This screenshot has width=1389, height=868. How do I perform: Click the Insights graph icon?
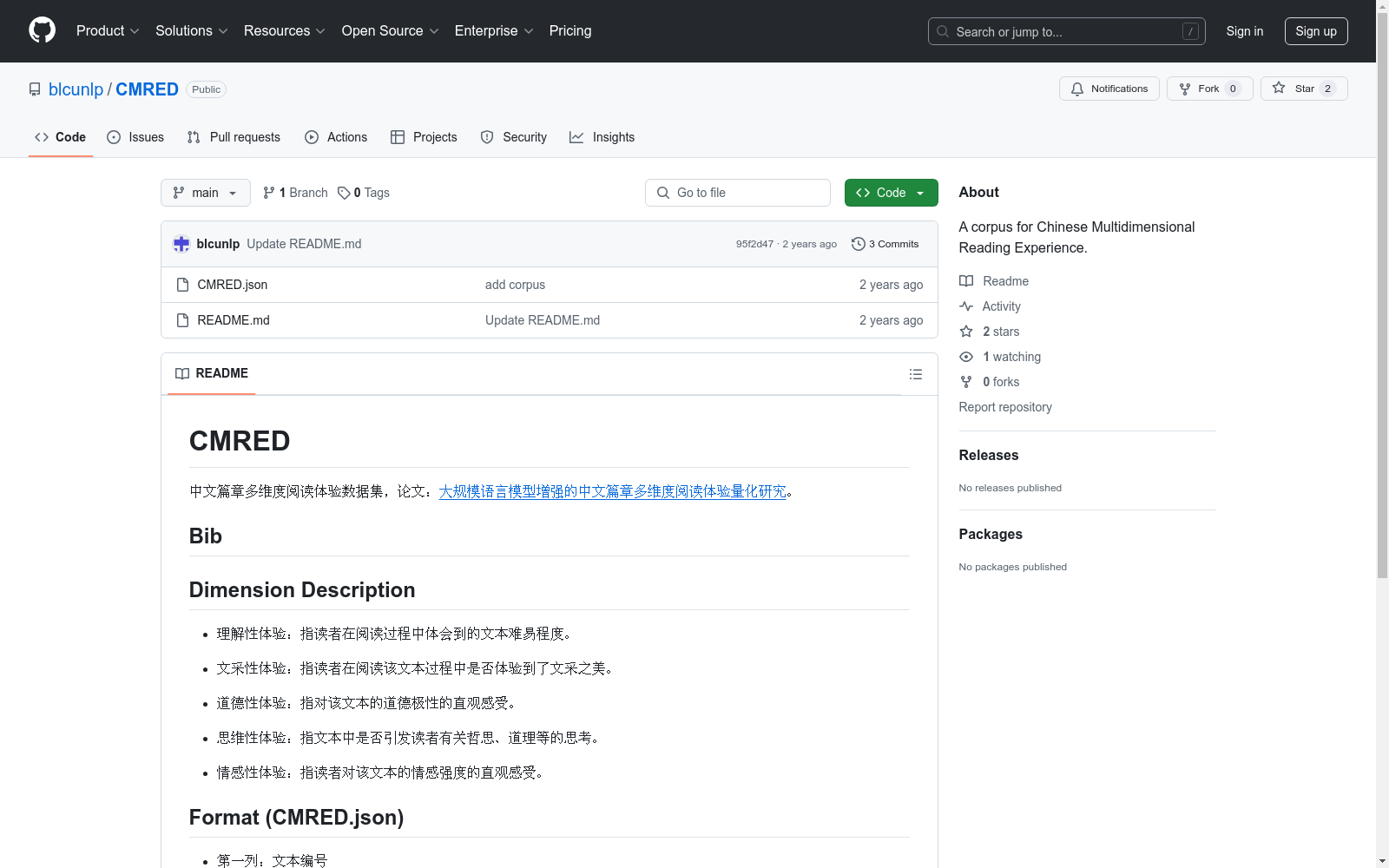coord(576,137)
